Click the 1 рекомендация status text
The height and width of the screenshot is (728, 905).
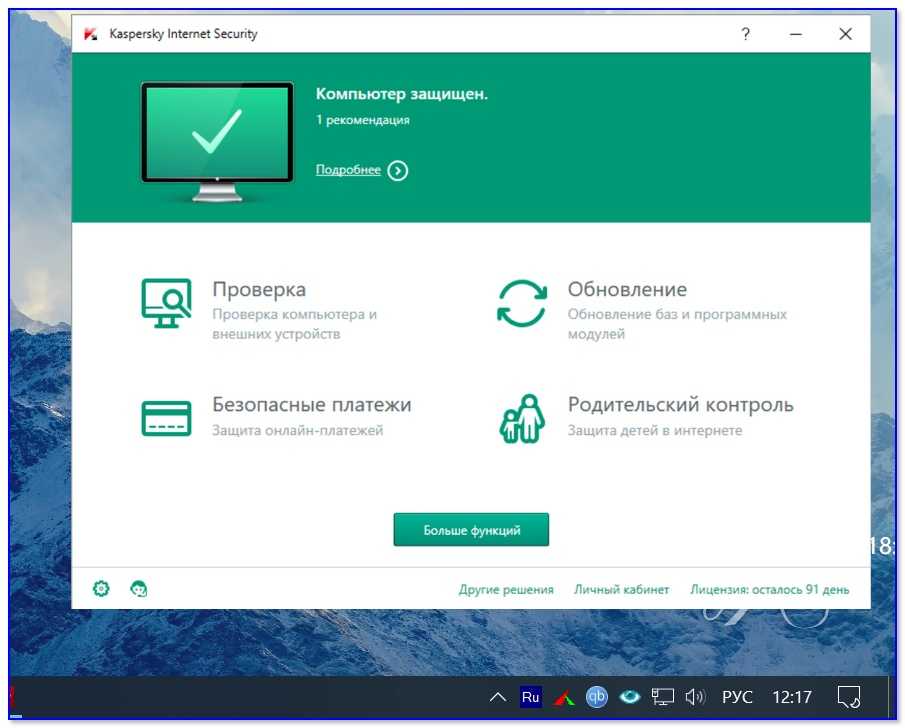363,120
